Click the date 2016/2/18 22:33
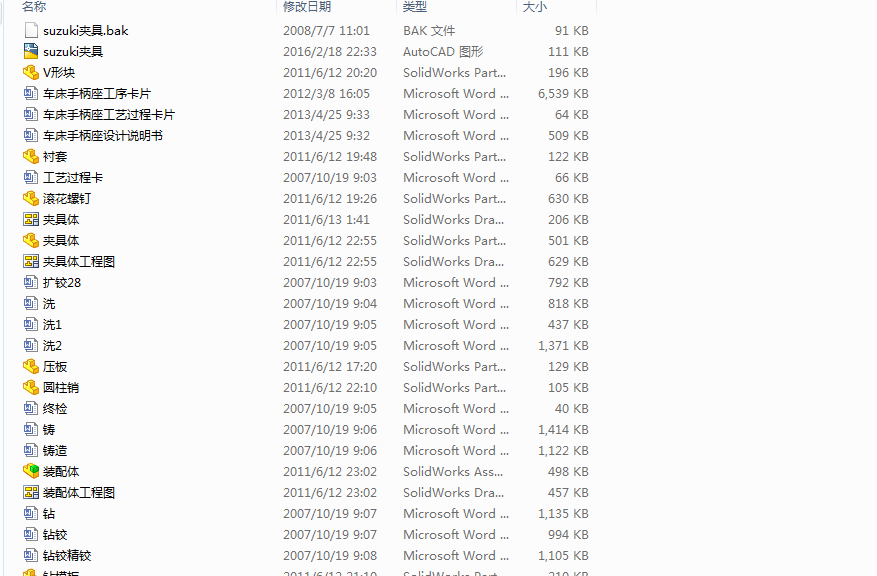This screenshot has height=576, width=877. [330, 51]
